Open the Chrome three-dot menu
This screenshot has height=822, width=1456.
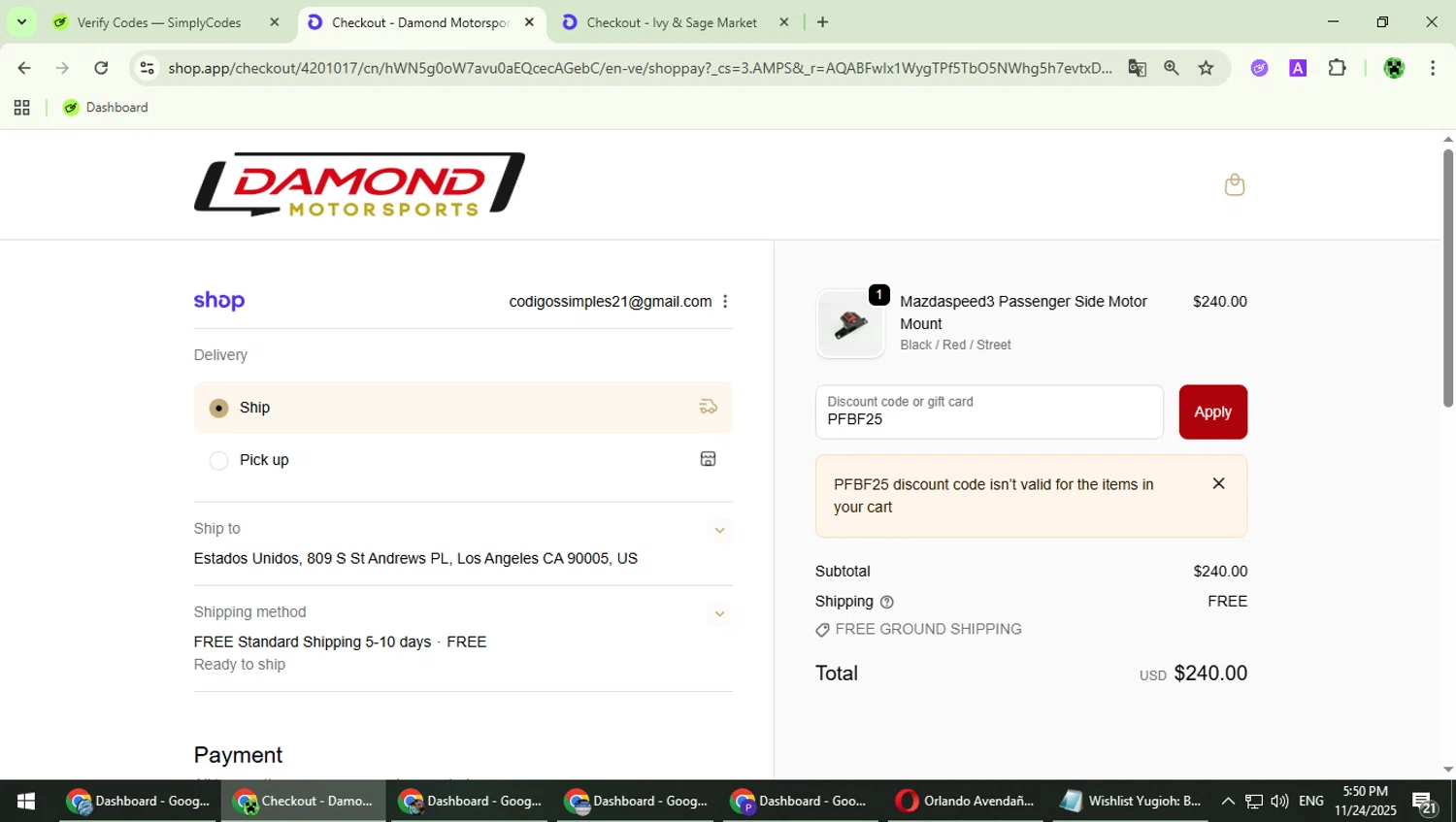(1433, 68)
